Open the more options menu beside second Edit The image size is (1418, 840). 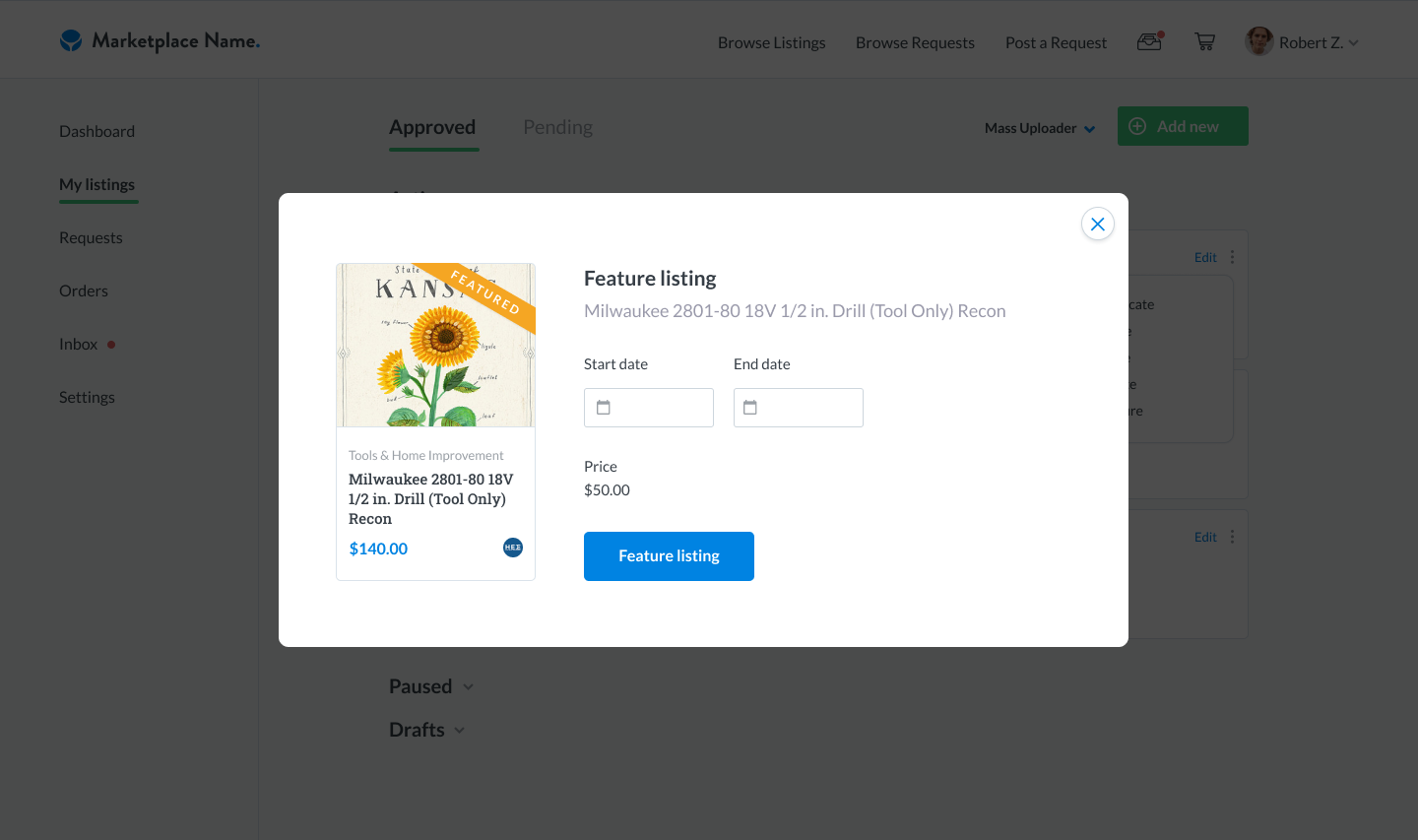tap(1232, 537)
